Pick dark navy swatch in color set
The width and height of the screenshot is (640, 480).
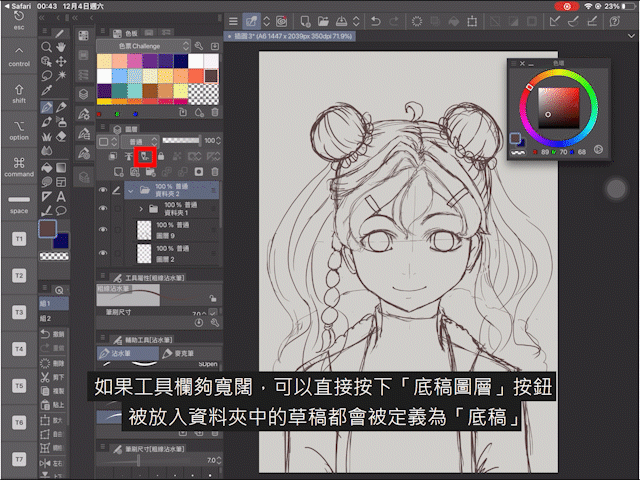point(180,61)
